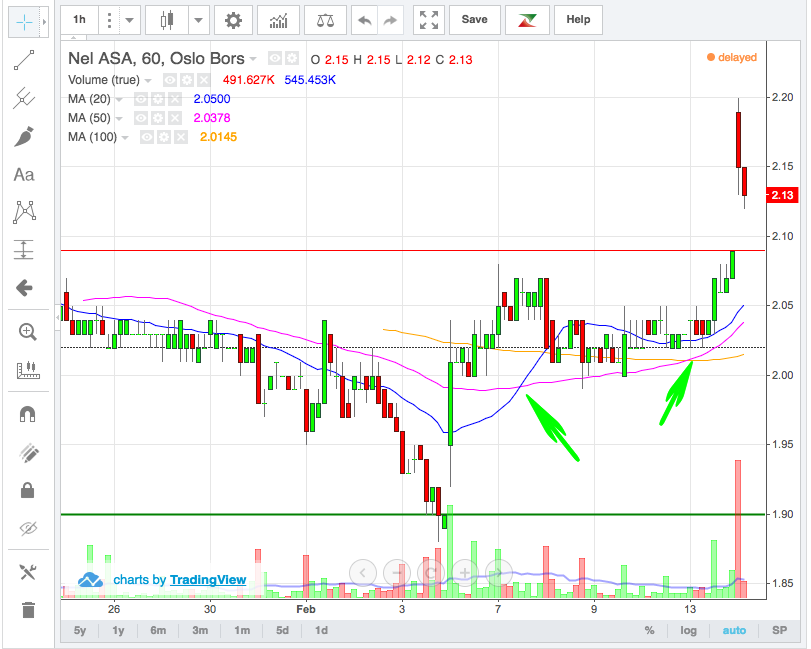Screen dimensions: 811x649
Task: Select the Aa text annotation tool
Action: coord(24,175)
